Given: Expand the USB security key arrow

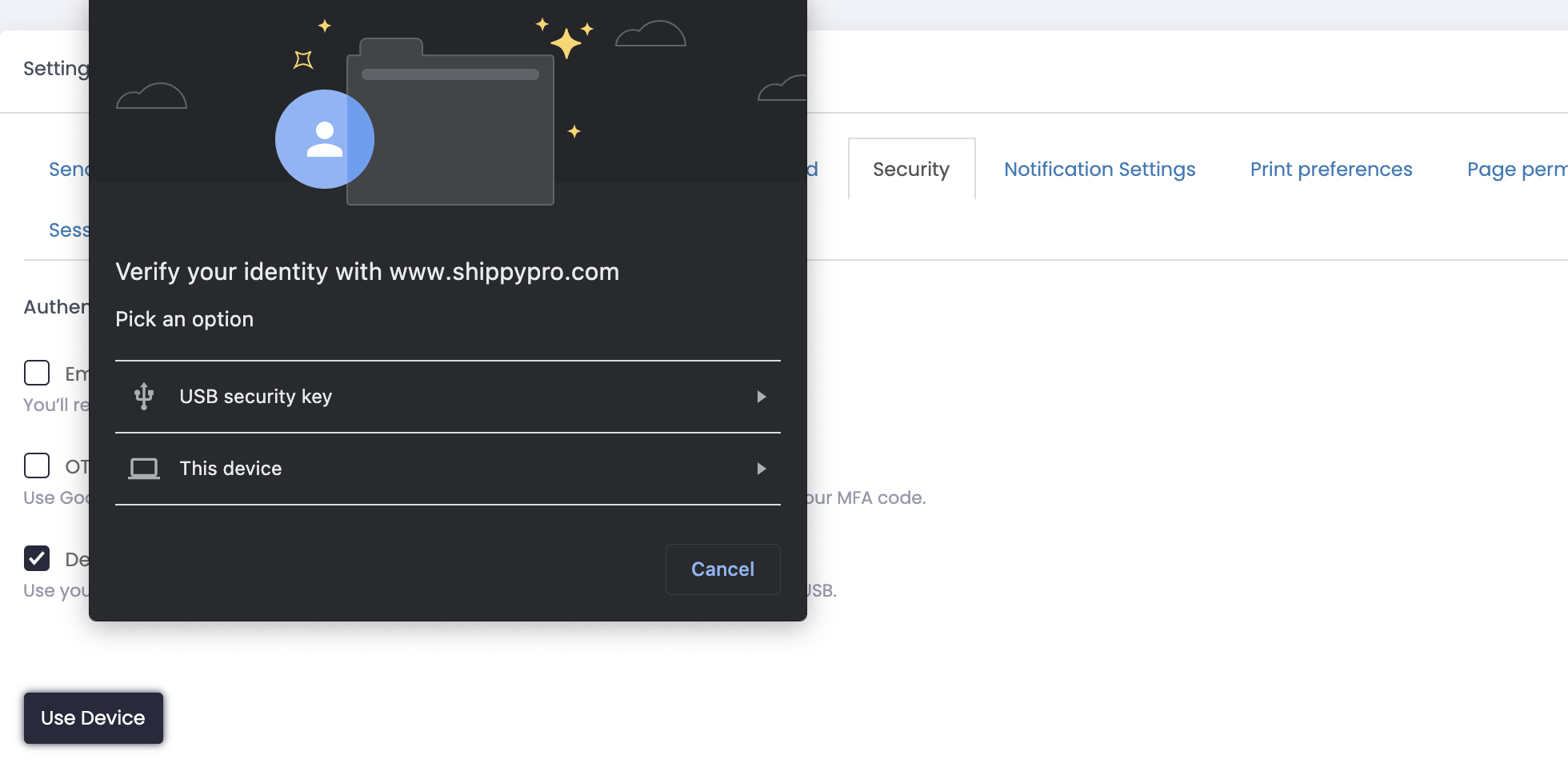Looking at the screenshot, I should pyautogui.click(x=762, y=397).
